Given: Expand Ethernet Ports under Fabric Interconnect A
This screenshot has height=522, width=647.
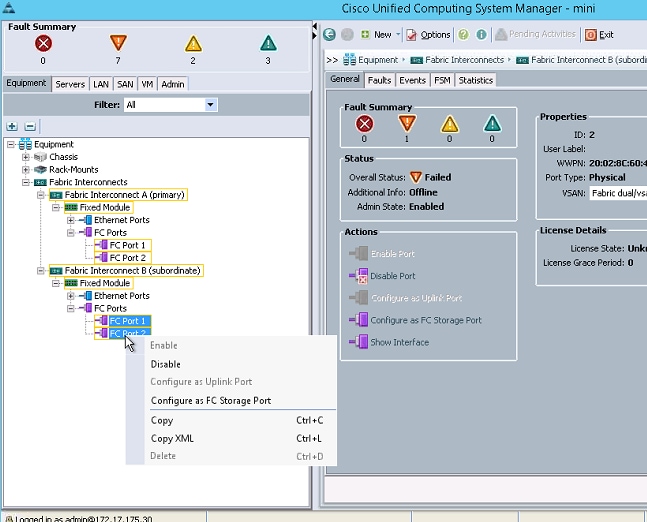Looking at the screenshot, I should [x=71, y=220].
